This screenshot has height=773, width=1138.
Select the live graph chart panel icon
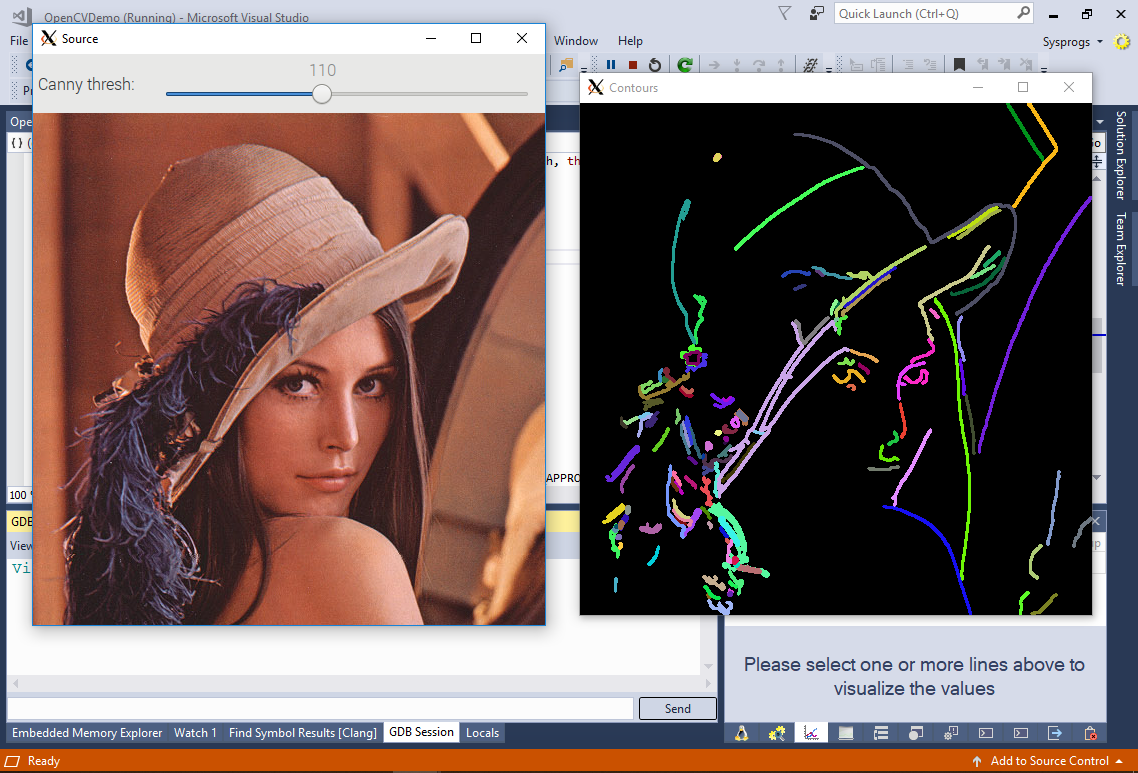pyautogui.click(x=811, y=733)
